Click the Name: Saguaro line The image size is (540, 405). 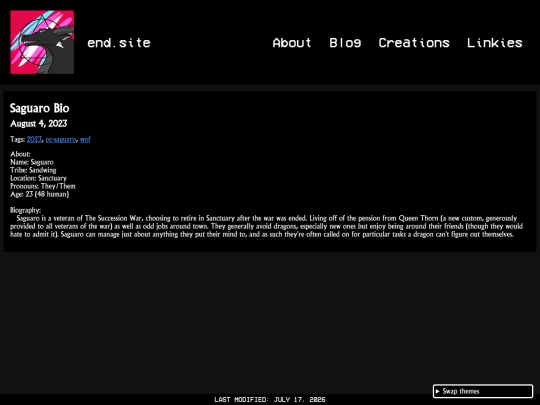click(32, 162)
